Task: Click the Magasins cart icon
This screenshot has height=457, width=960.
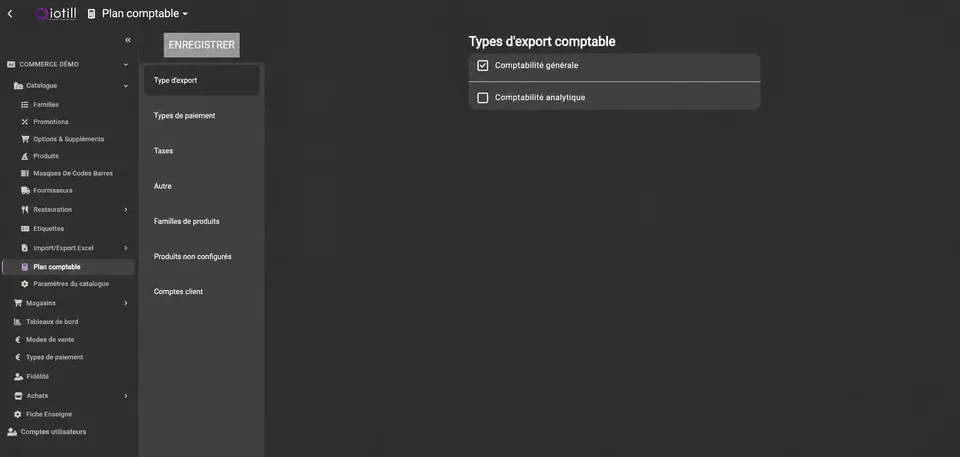Action: point(18,303)
